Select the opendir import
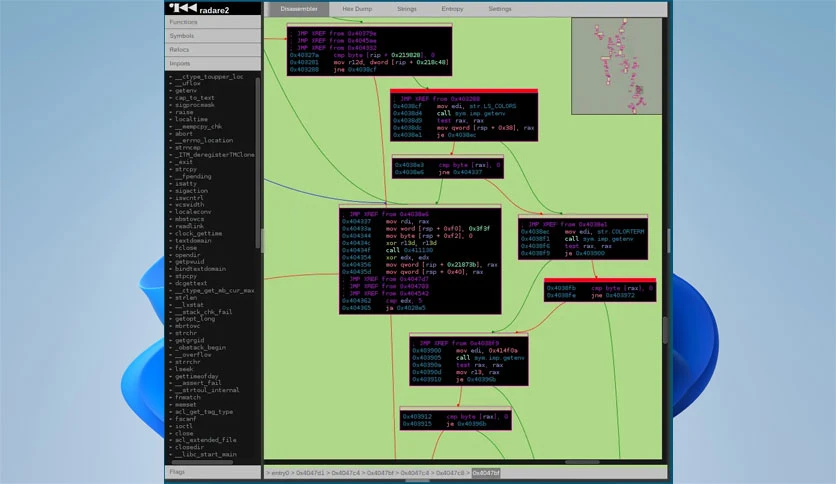The height and width of the screenshot is (484, 836). pyautogui.click(x=188, y=255)
